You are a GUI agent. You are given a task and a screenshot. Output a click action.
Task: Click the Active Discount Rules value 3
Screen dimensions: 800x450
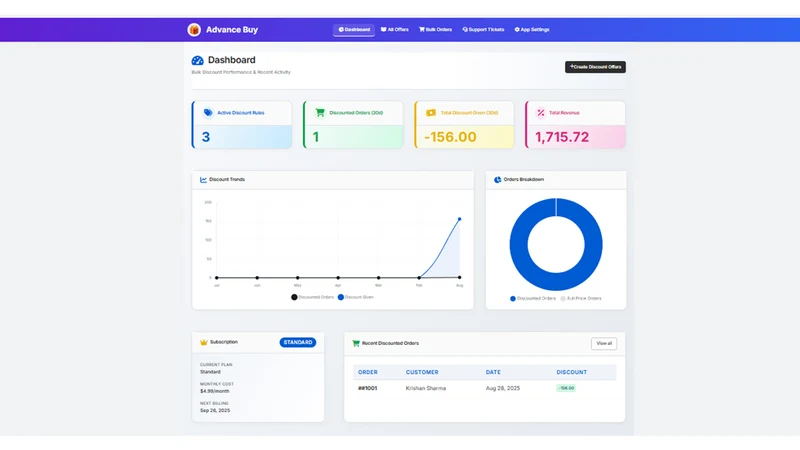[206, 137]
